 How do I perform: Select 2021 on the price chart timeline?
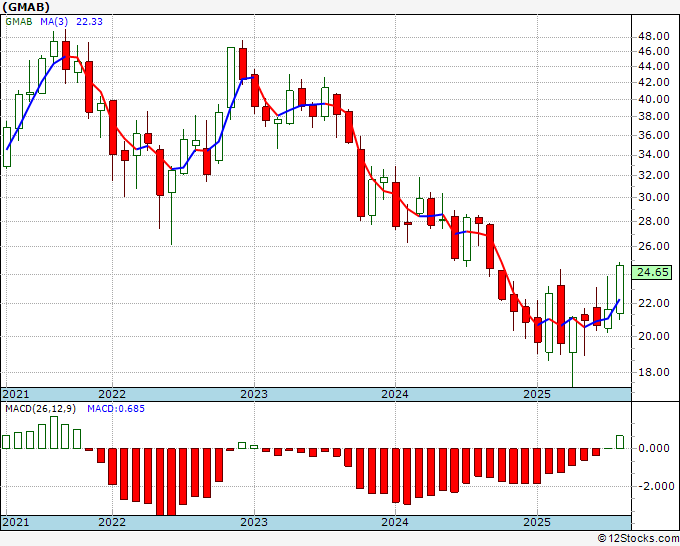(x=16, y=394)
